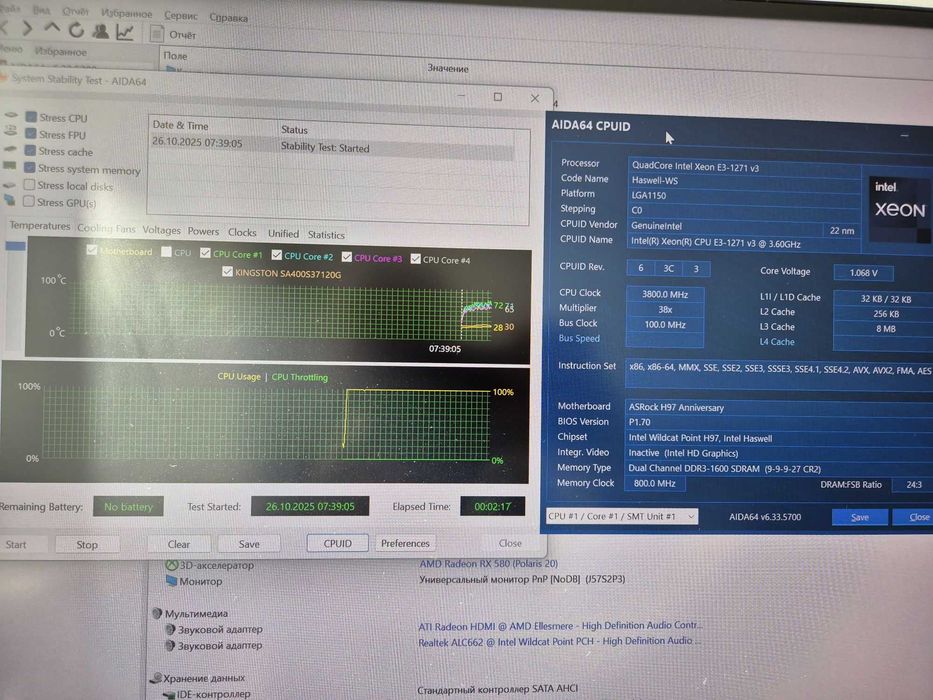This screenshot has width=933, height=700.
Task: Switch to Temperatures tab
Action: tap(40, 226)
